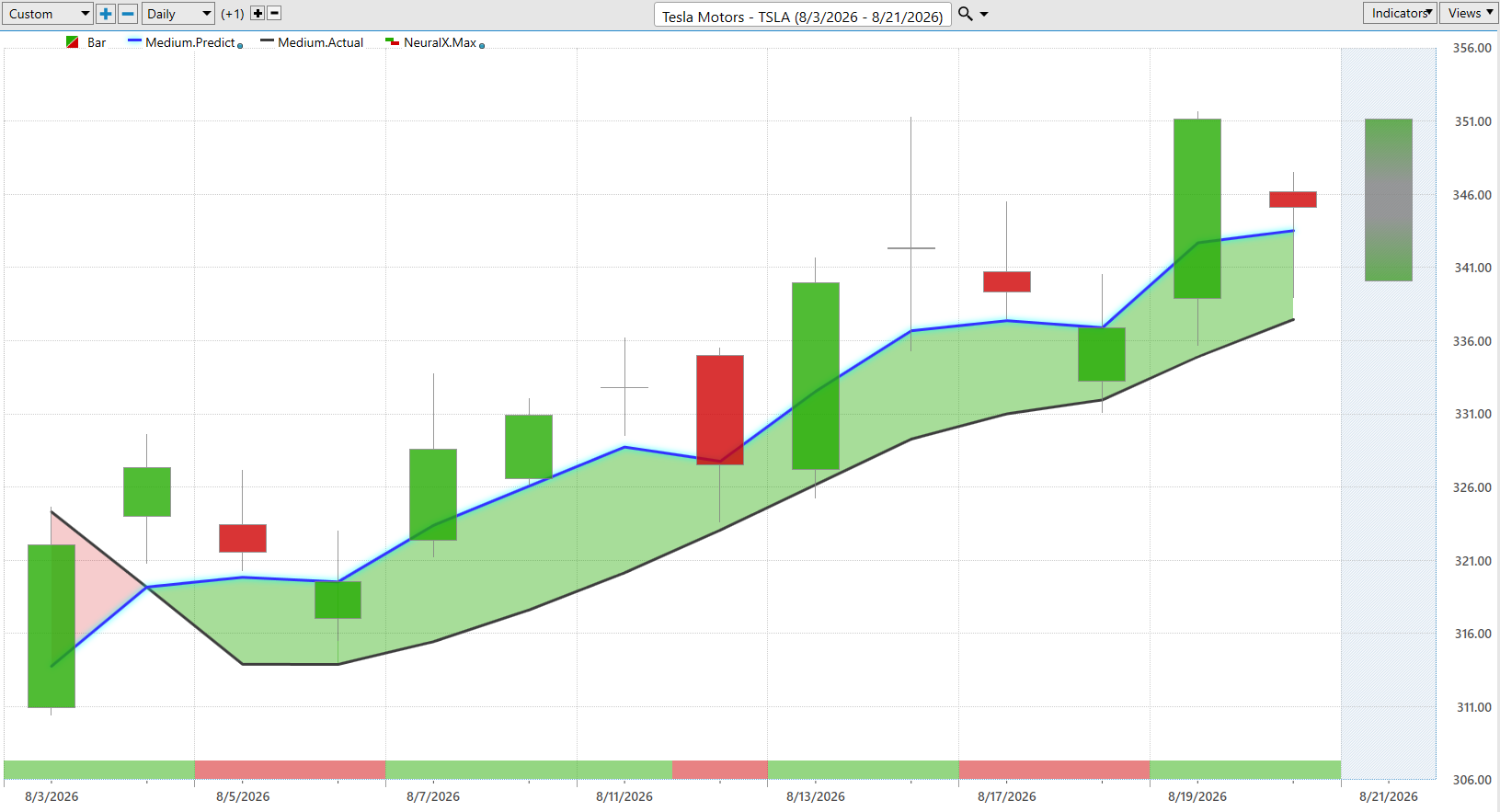This screenshot has height=812, width=1500.
Task: Click the 8/21/2026 date axis label
Action: [x=1389, y=796]
